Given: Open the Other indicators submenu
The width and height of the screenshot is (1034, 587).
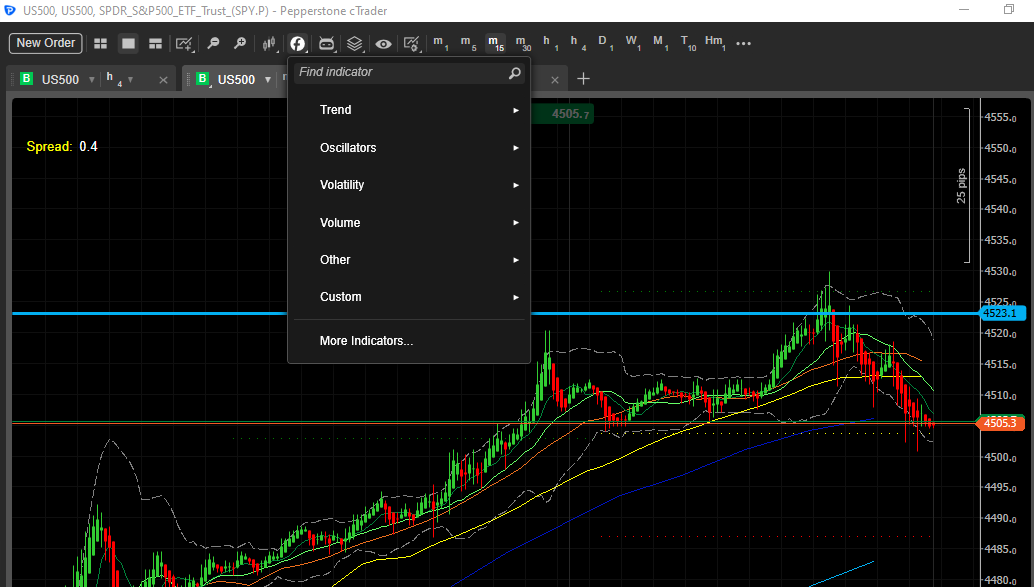Looking at the screenshot, I should click(409, 260).
